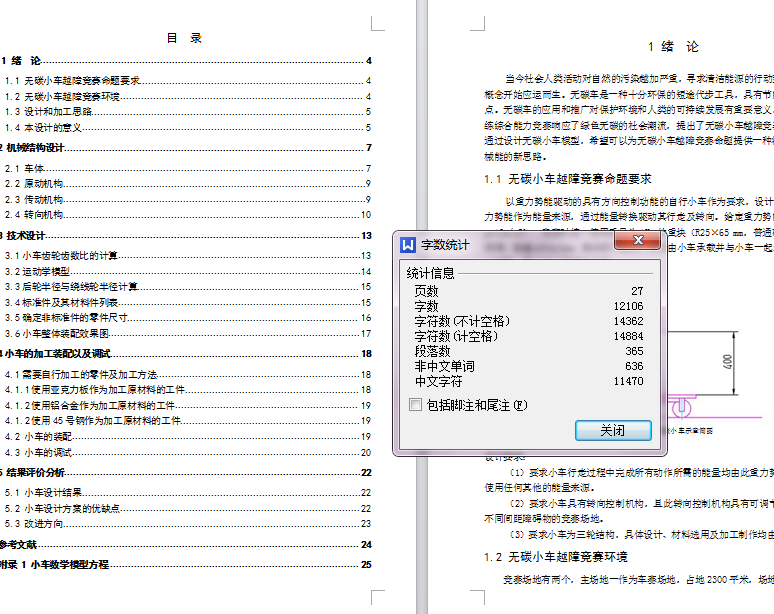Open TOC entry 2.1 车体

point(188,168)
